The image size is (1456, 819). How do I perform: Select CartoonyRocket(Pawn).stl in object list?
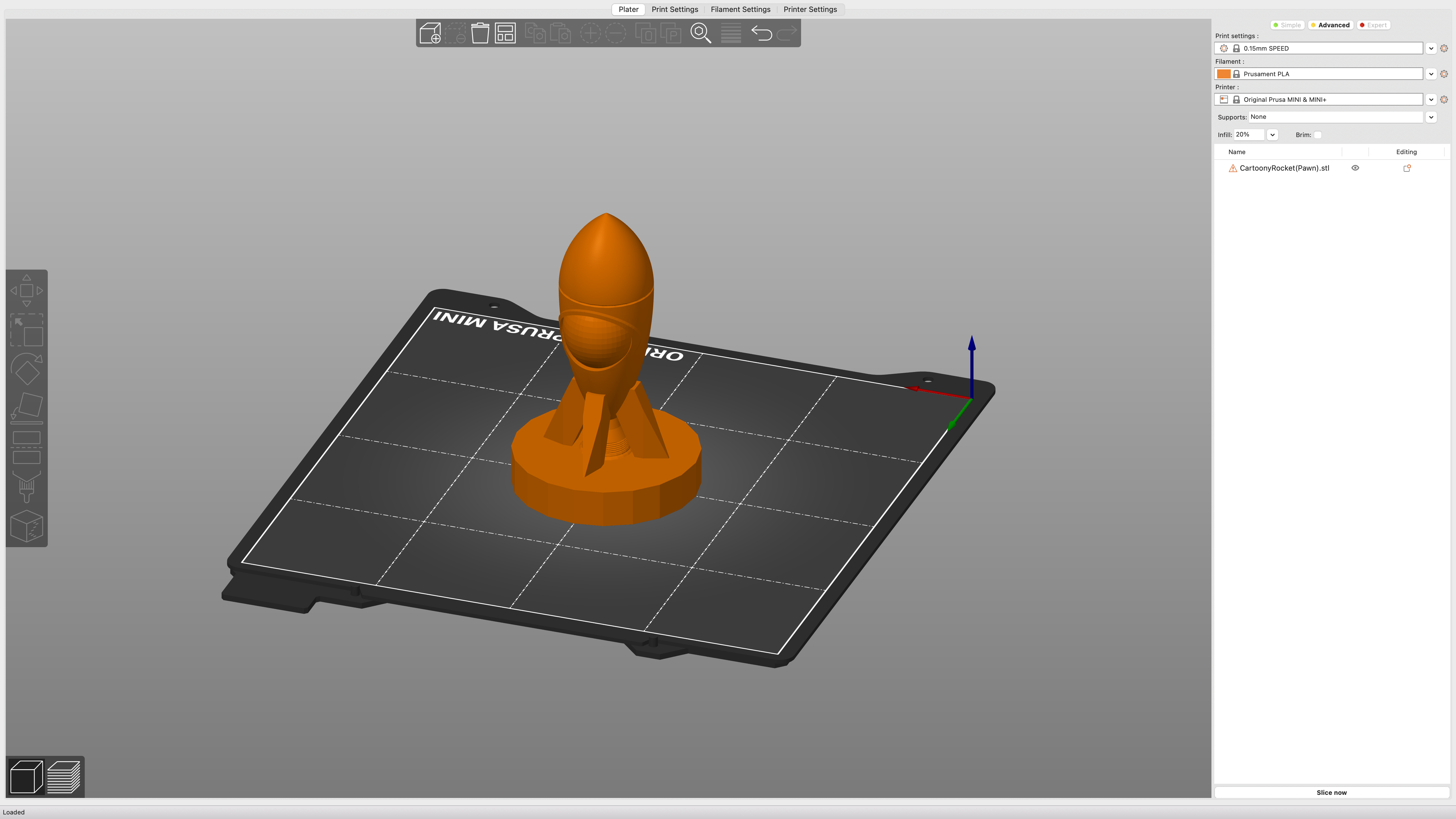tap(1284, 168)
